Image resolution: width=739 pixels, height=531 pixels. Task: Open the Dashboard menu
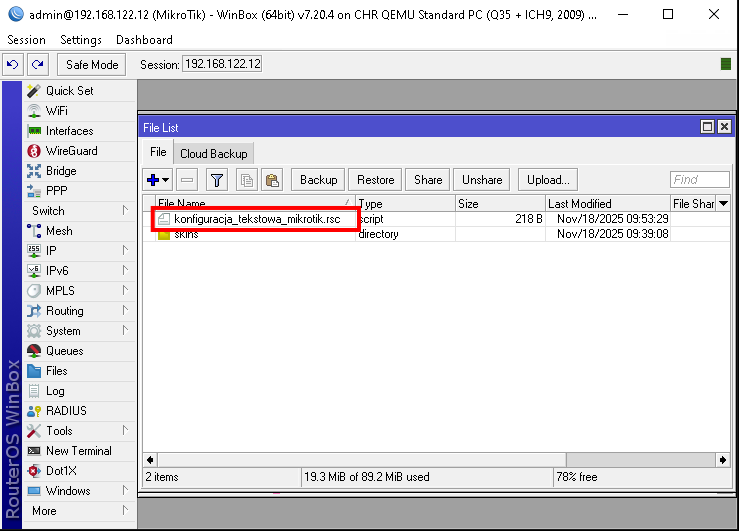144,40
